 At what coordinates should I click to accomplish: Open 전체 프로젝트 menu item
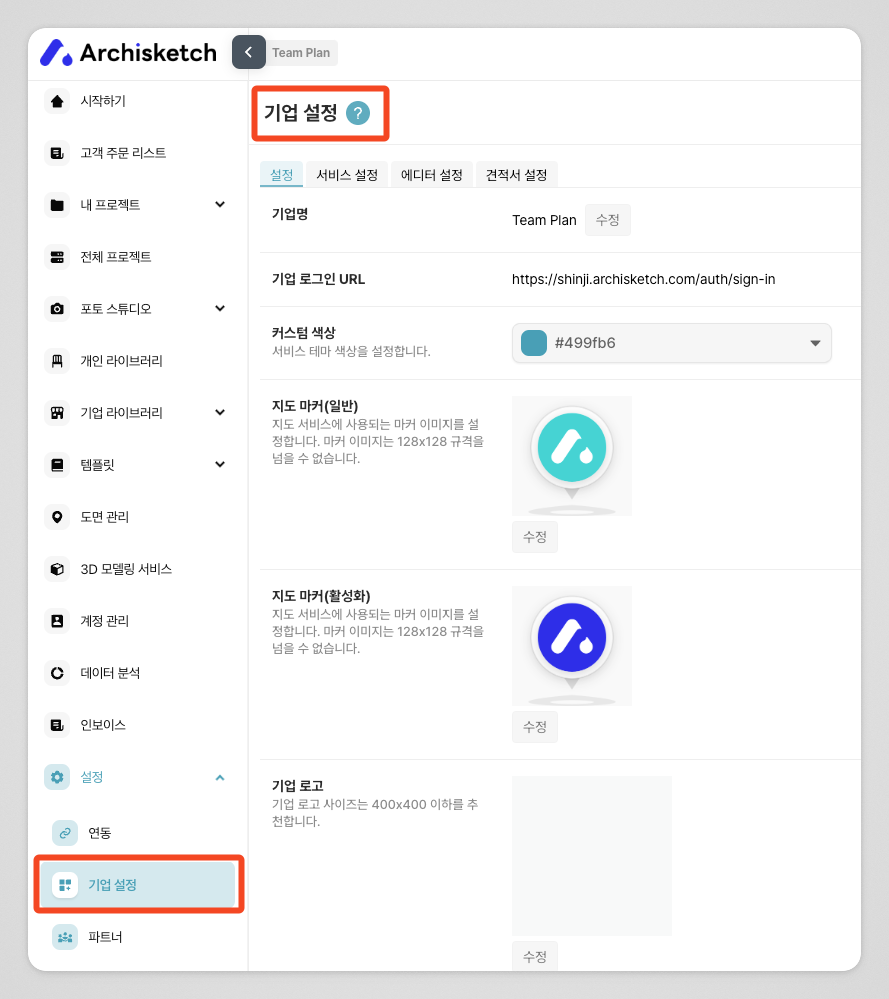[x=116, y=257]
